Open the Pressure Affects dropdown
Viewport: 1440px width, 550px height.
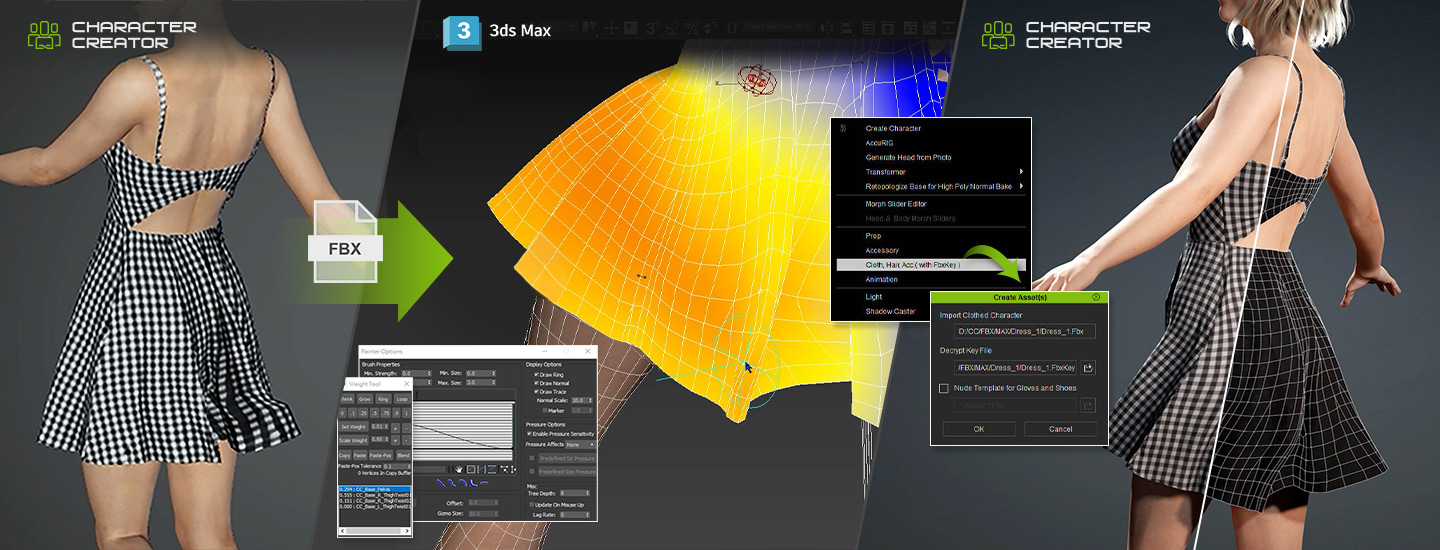click(580, 445)
